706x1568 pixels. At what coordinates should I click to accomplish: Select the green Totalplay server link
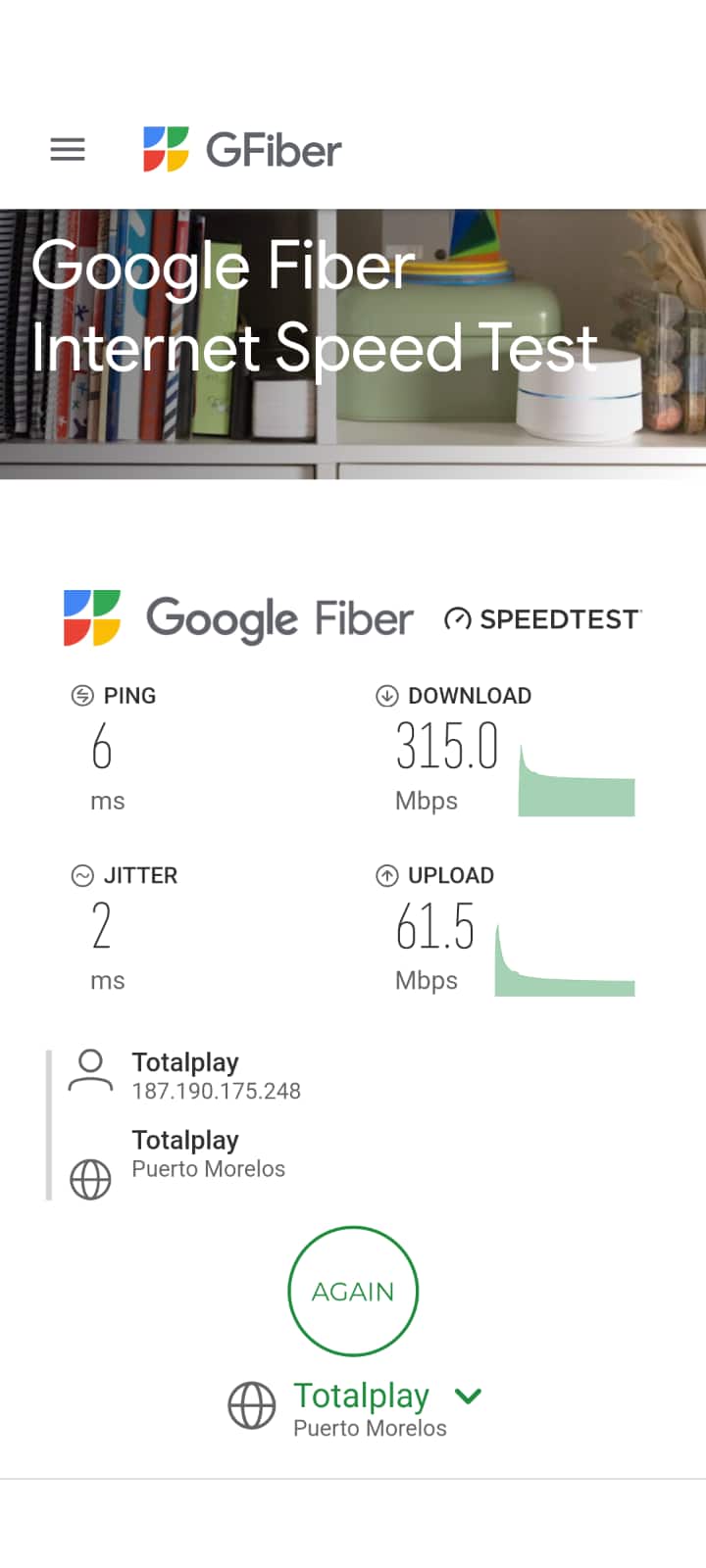point(361,1395)
